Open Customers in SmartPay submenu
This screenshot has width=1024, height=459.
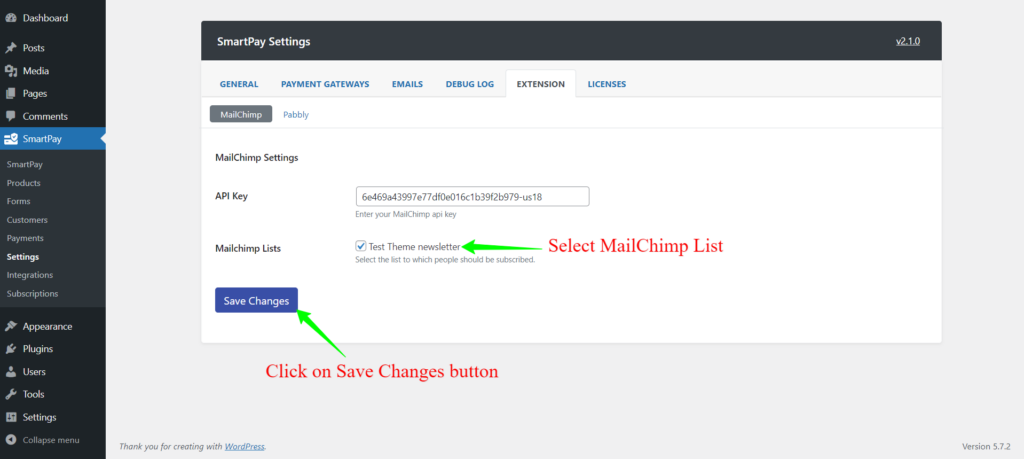click(x=27, y=220)
